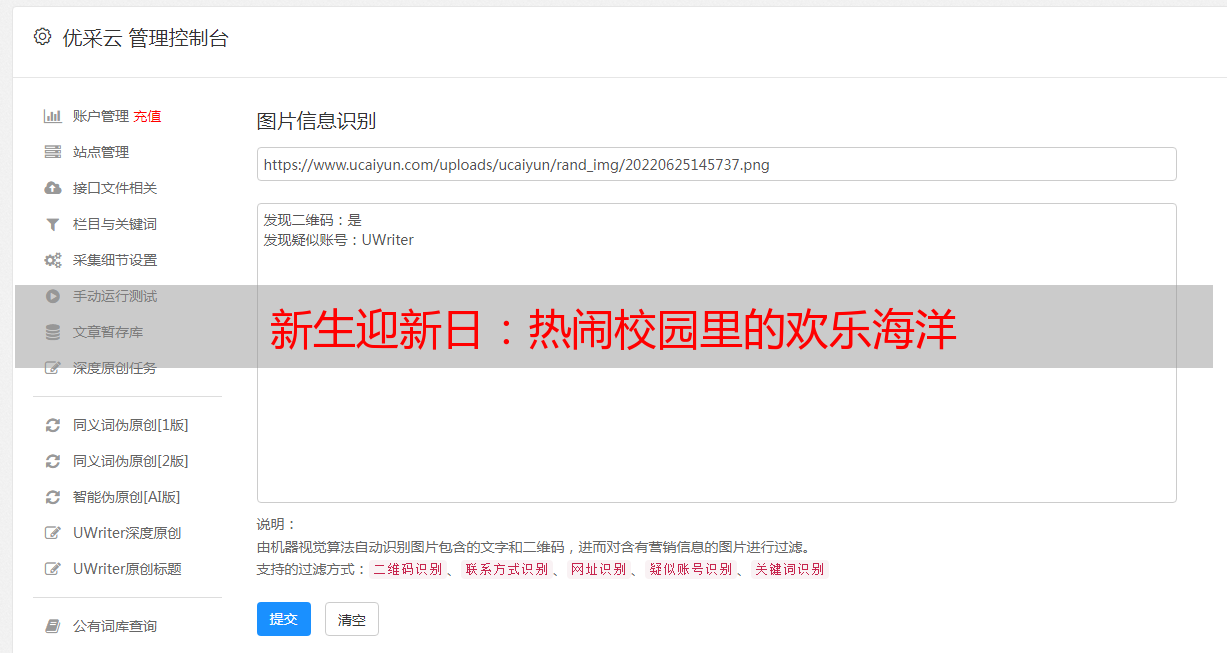Image resolution: width=1227 pixels, height=653 pixels.
Task: Open 采集细节设置 page
Action: coord(115,260)
